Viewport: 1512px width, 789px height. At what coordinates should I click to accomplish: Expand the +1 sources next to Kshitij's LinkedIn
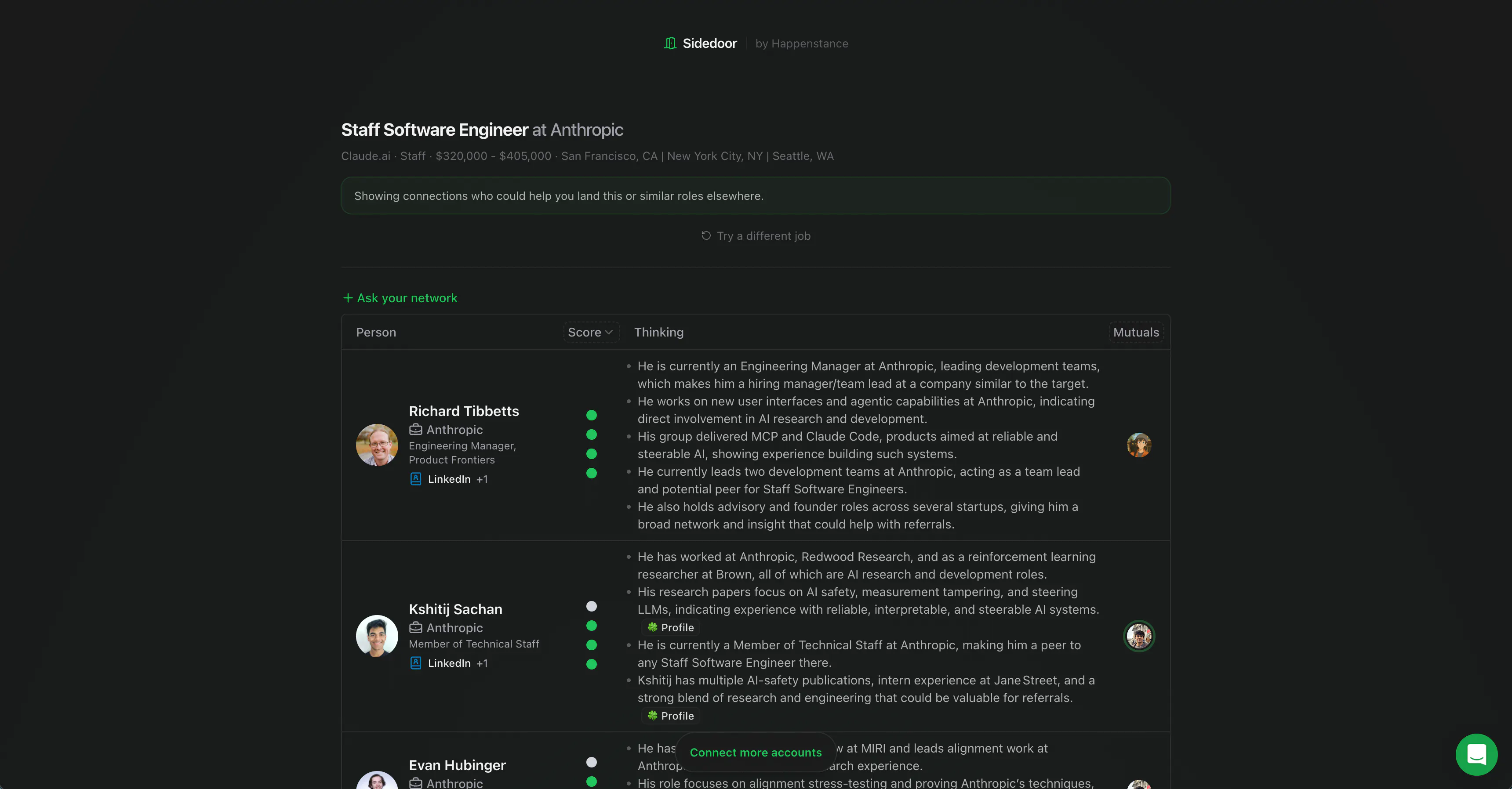[482, 663]
